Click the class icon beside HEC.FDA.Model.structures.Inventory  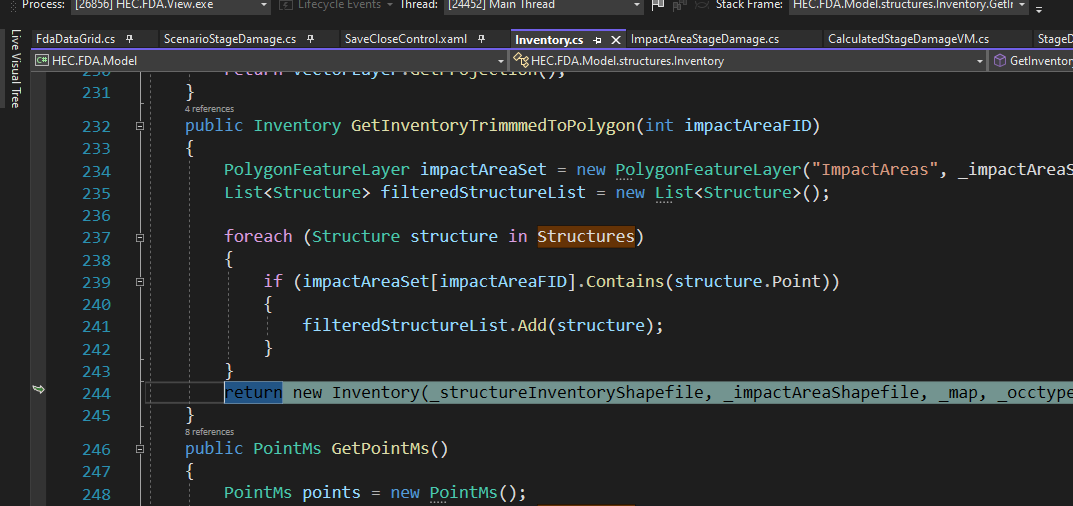coord(521,61)
